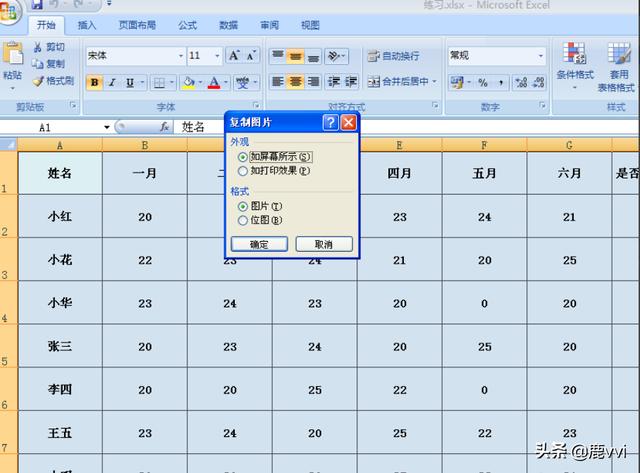
Task: Decrease decimal places
Action: tap(538, 82)
